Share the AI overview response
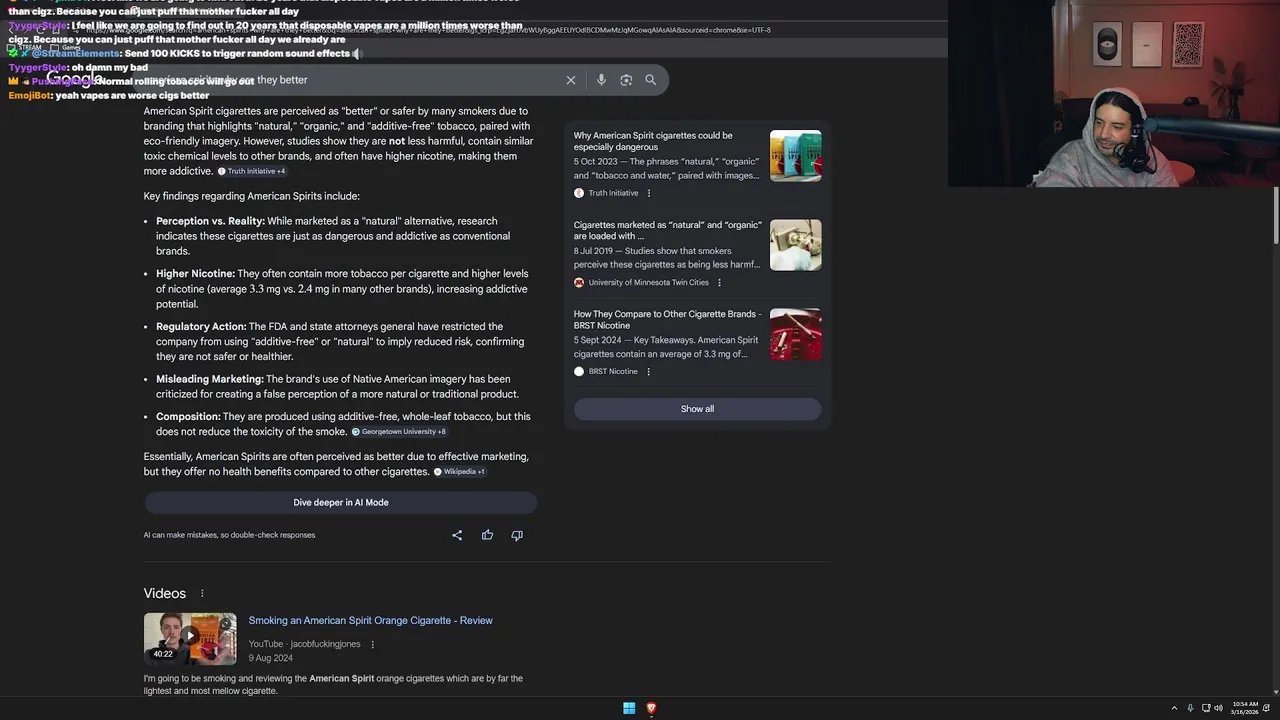The height and width of the screenshot is (720, 1280). pos(457,535)
